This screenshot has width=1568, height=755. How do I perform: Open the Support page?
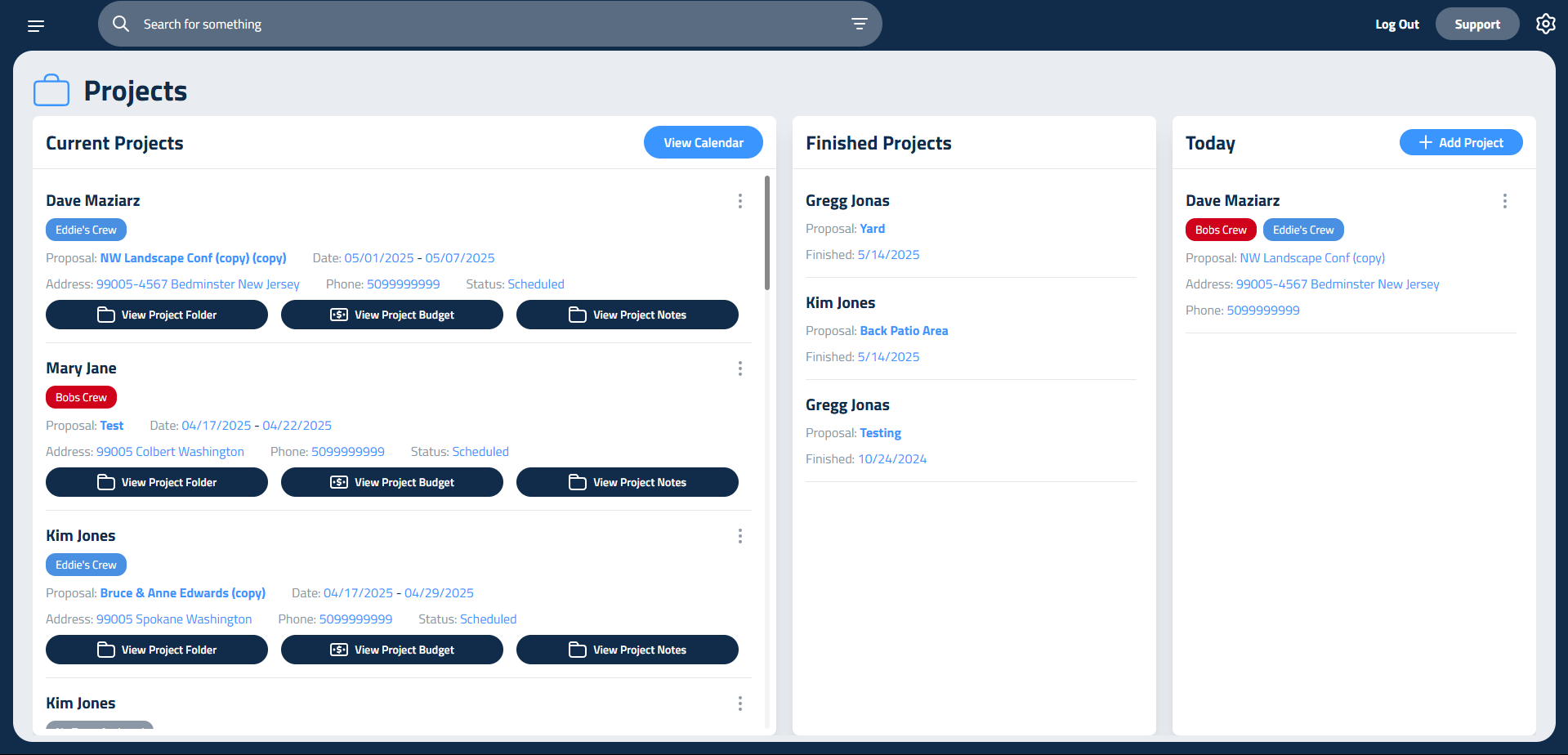(x=1476, y=25)
